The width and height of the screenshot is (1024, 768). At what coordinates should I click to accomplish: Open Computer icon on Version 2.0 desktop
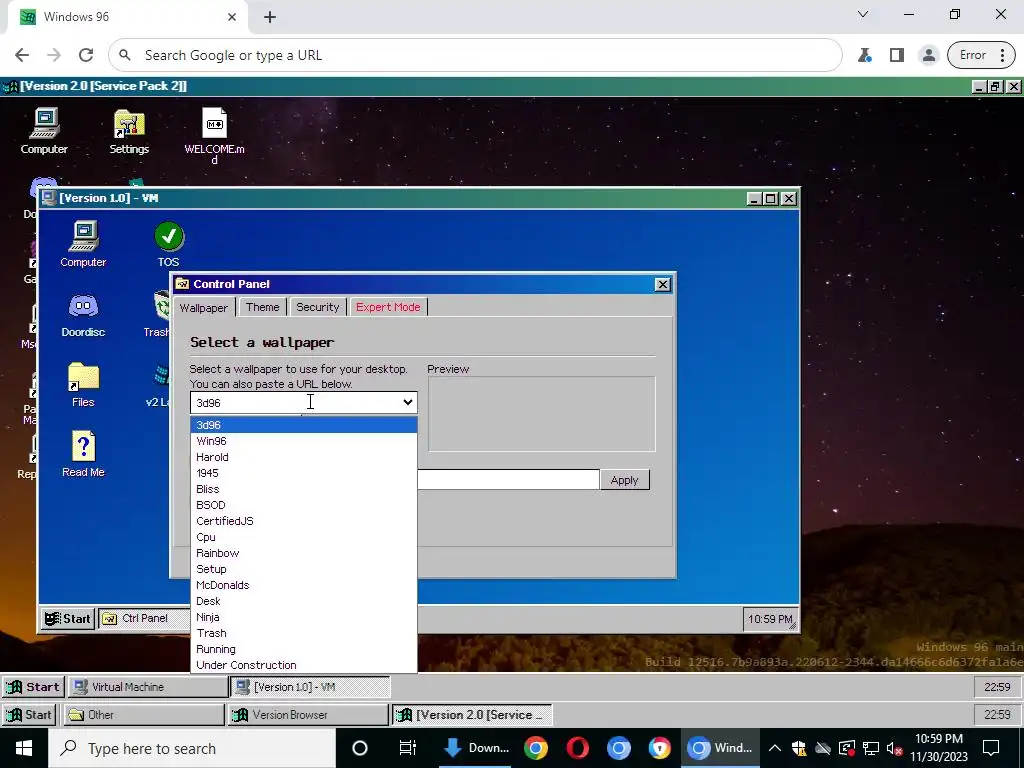(x=44, y=131)
